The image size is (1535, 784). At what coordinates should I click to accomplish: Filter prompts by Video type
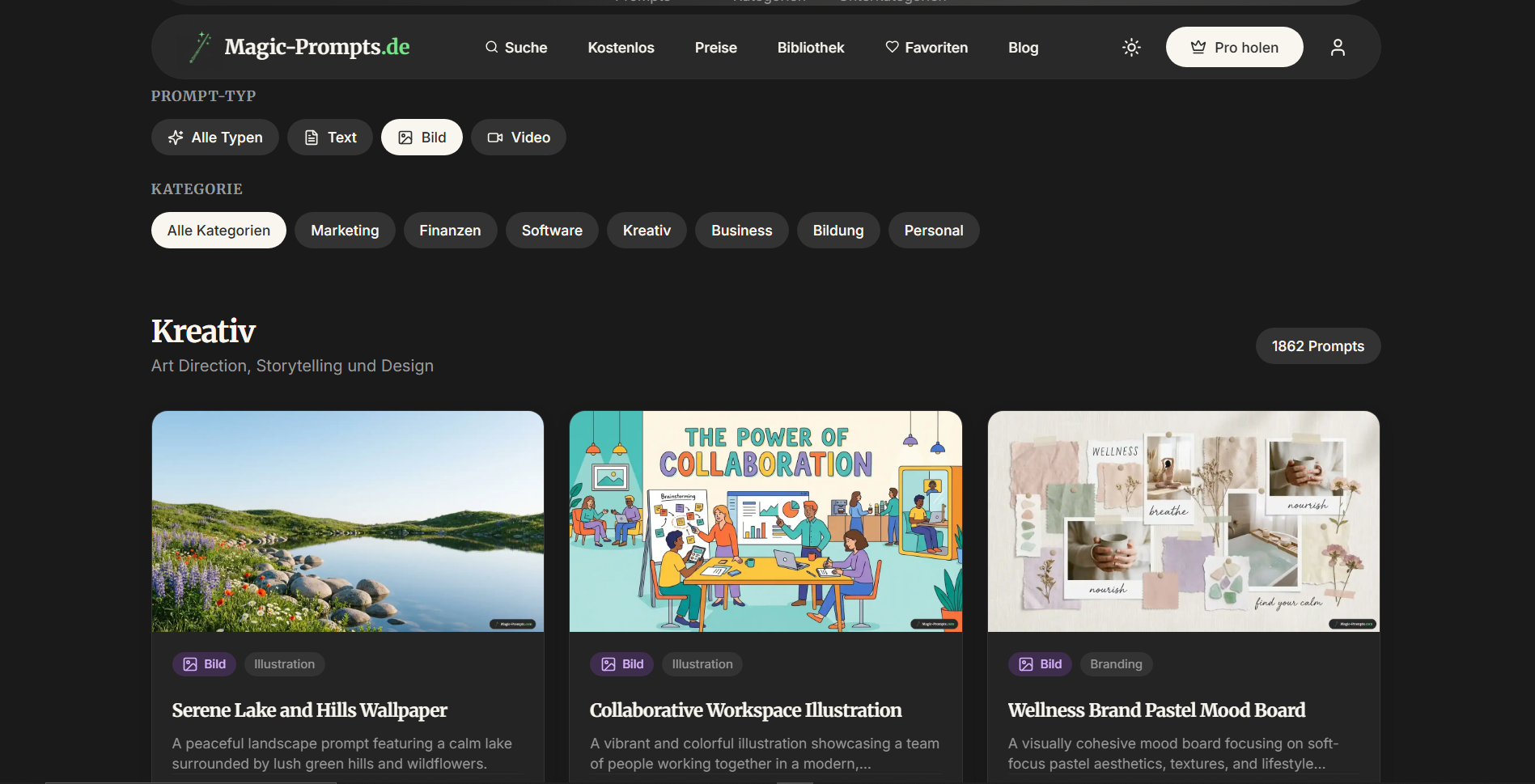tap(518, 138)
